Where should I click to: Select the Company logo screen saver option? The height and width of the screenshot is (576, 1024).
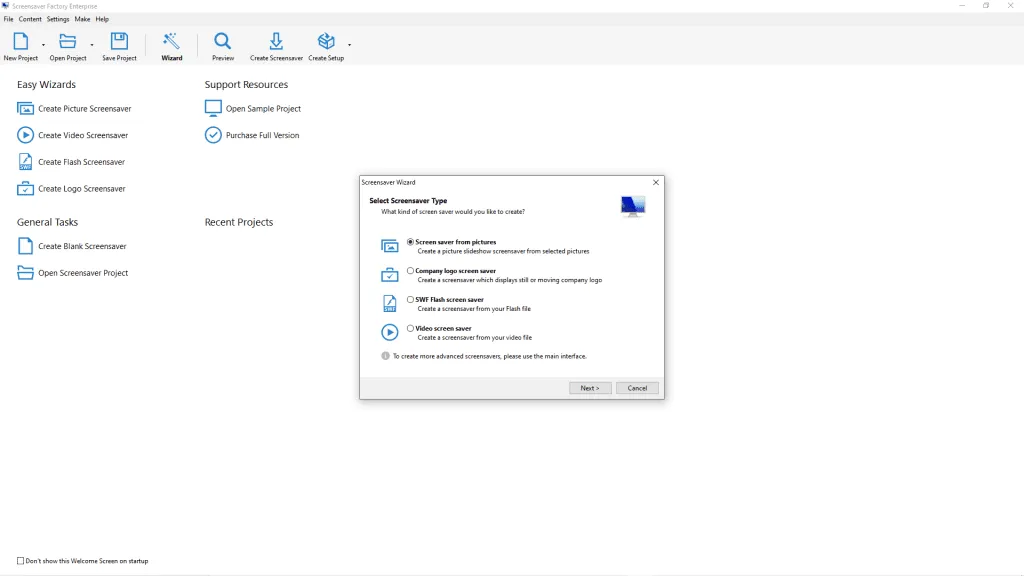point(410,271)
